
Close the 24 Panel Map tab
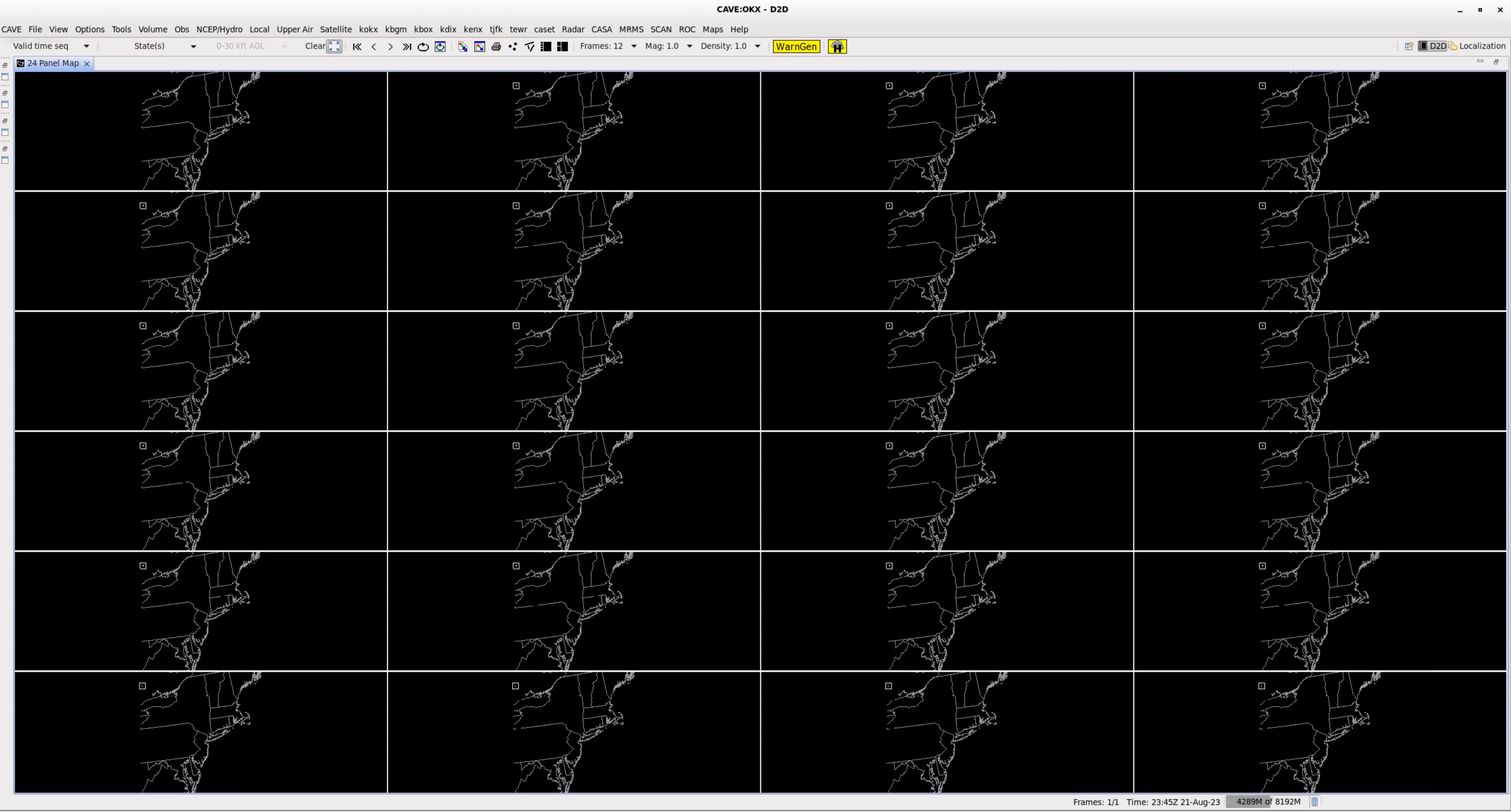(87, 63)
